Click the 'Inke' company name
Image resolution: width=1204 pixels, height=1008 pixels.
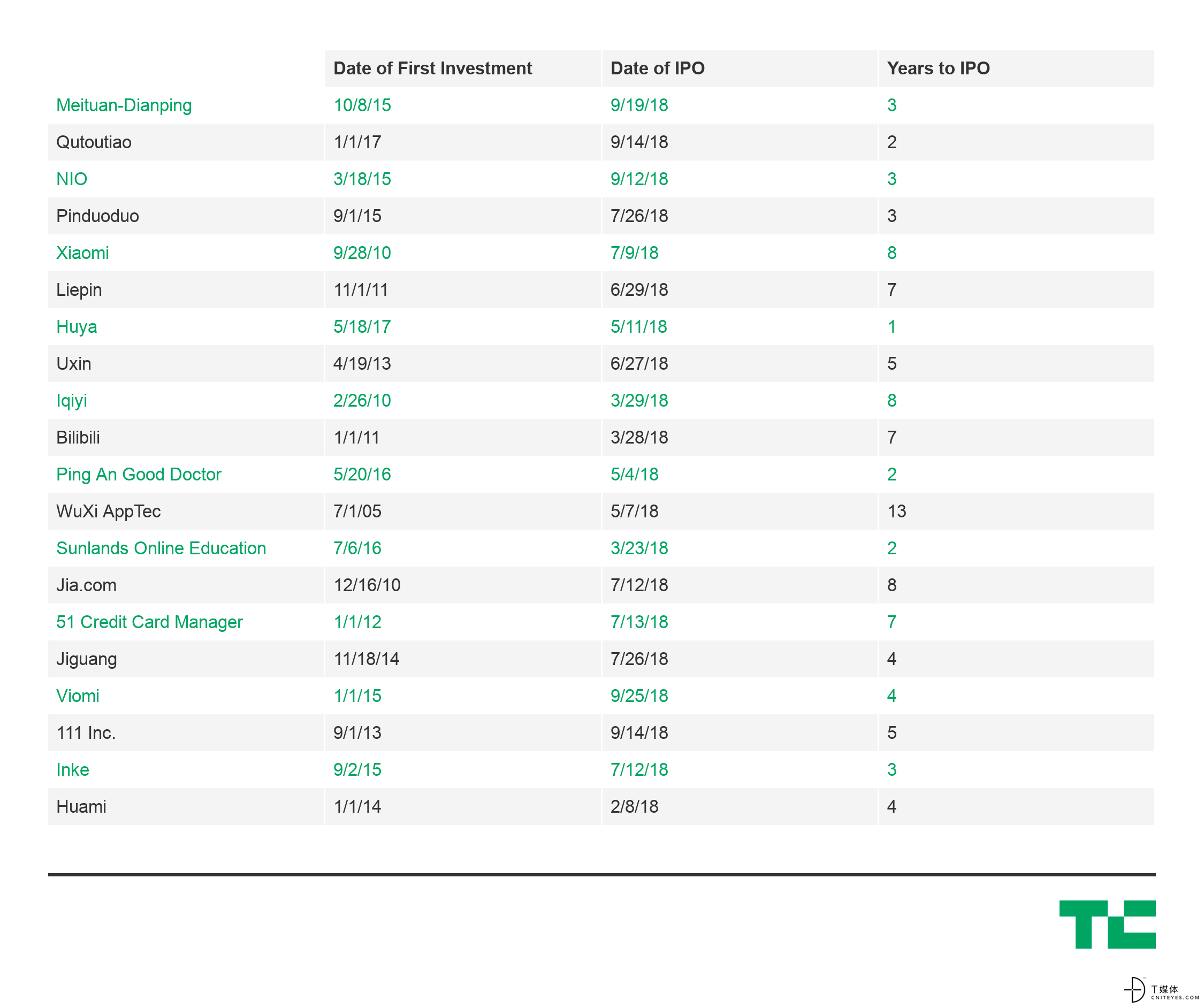73,769
